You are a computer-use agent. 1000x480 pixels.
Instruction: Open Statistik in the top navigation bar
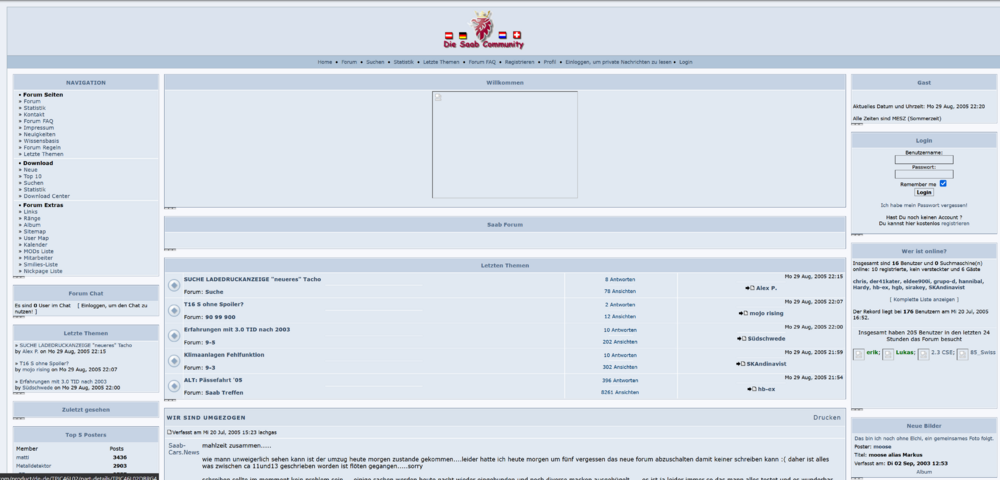(404, 62)
